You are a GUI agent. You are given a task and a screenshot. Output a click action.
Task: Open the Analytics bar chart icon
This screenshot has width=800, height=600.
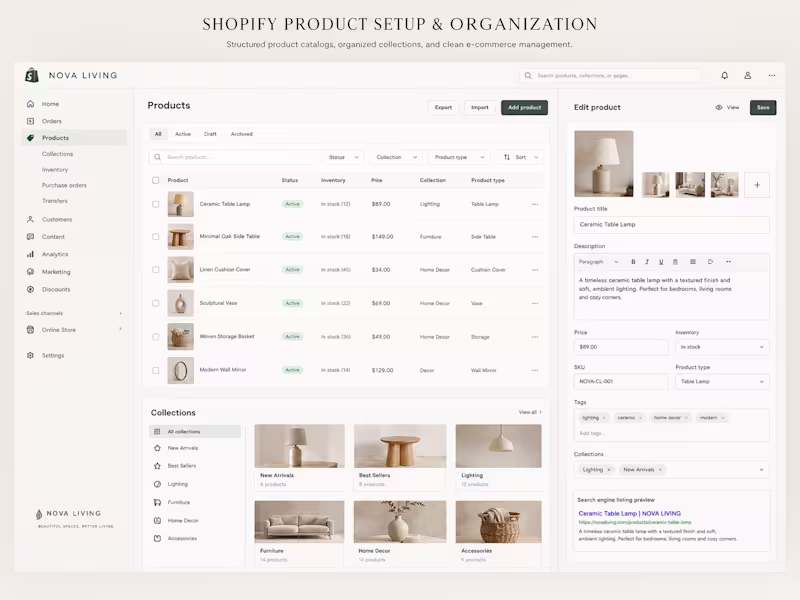pos(31,254)
